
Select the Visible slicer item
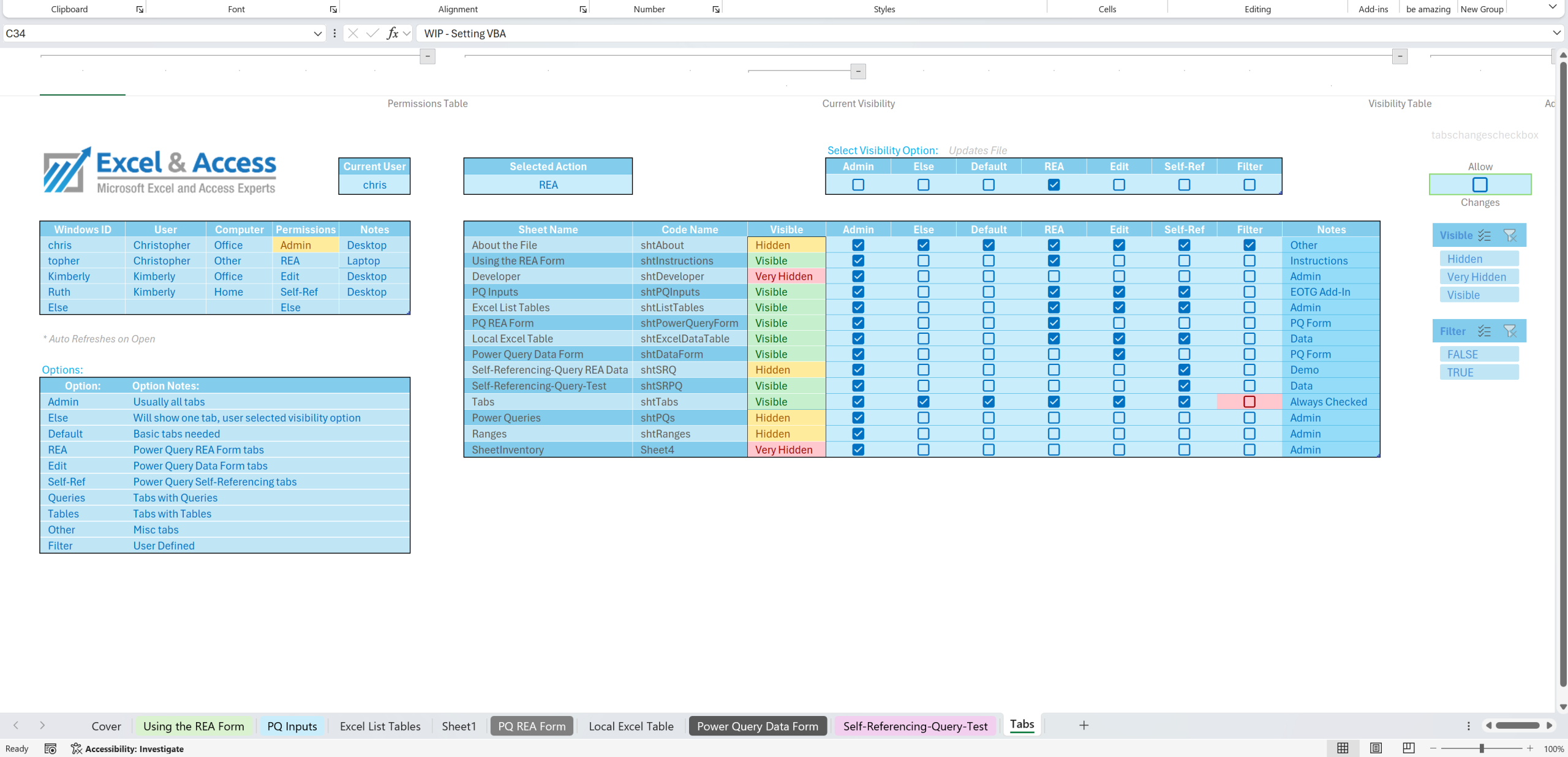pyautogui.click(x=1479, y=295)
